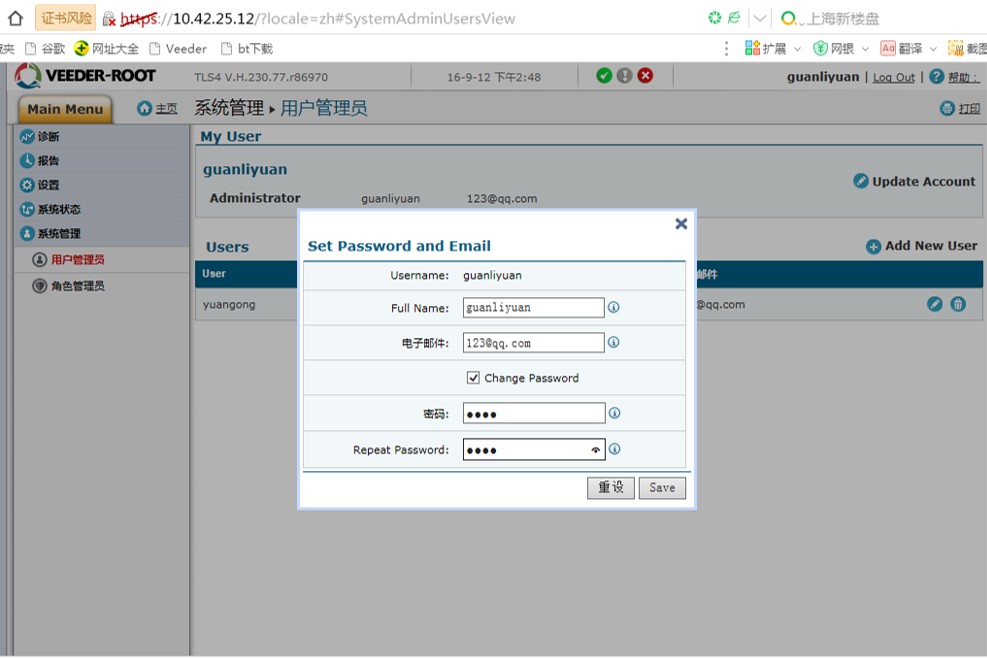The height and width of the screenshot is (658, 987).
Task: Open the Main Menu tab
Action: coord(65,109)
